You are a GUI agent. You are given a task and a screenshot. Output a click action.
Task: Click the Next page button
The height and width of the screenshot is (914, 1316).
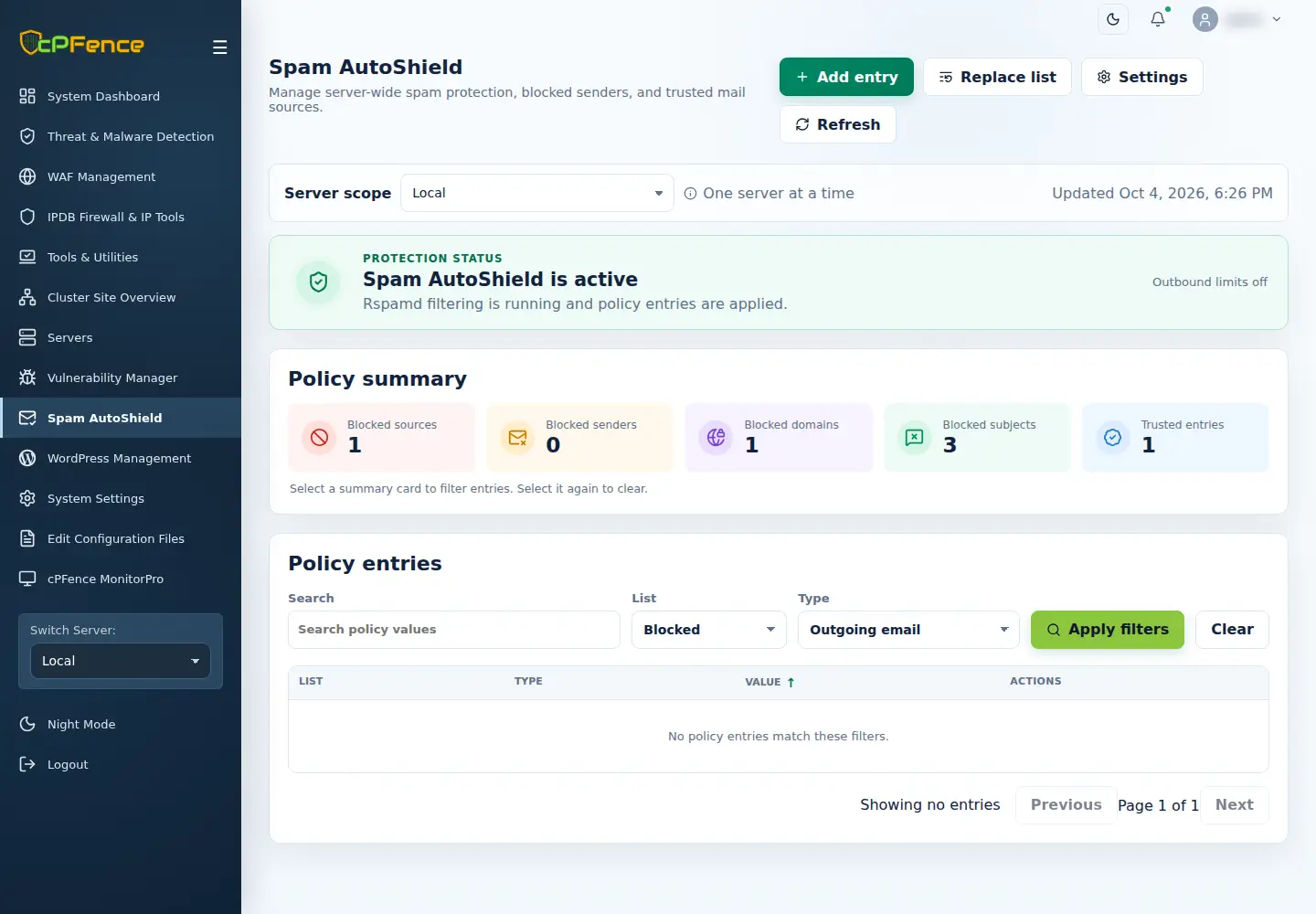tap(1235, 805)
